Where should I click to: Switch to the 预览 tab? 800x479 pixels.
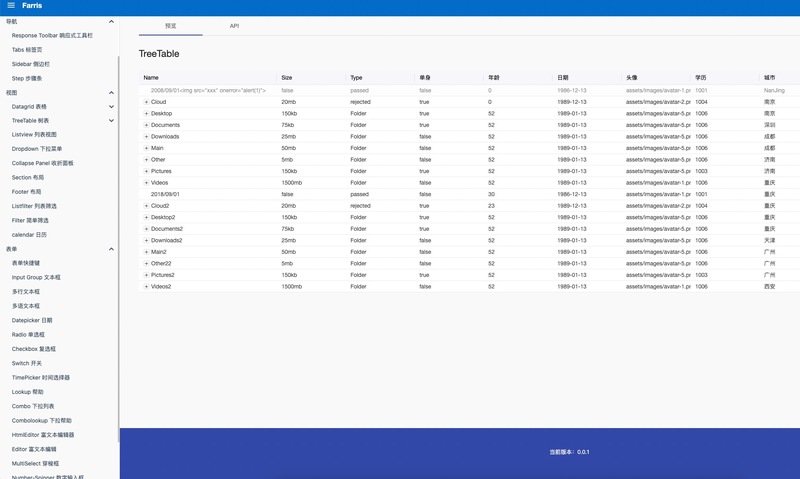(170, 26)
